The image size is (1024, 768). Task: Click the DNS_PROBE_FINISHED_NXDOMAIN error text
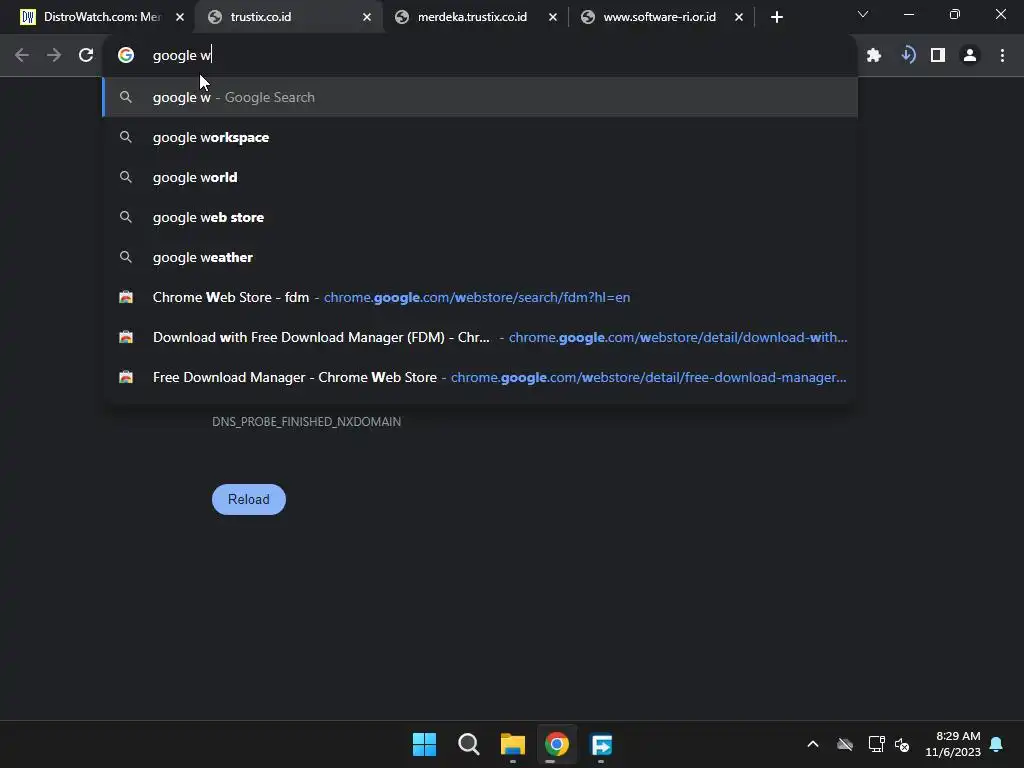(306, 422)
